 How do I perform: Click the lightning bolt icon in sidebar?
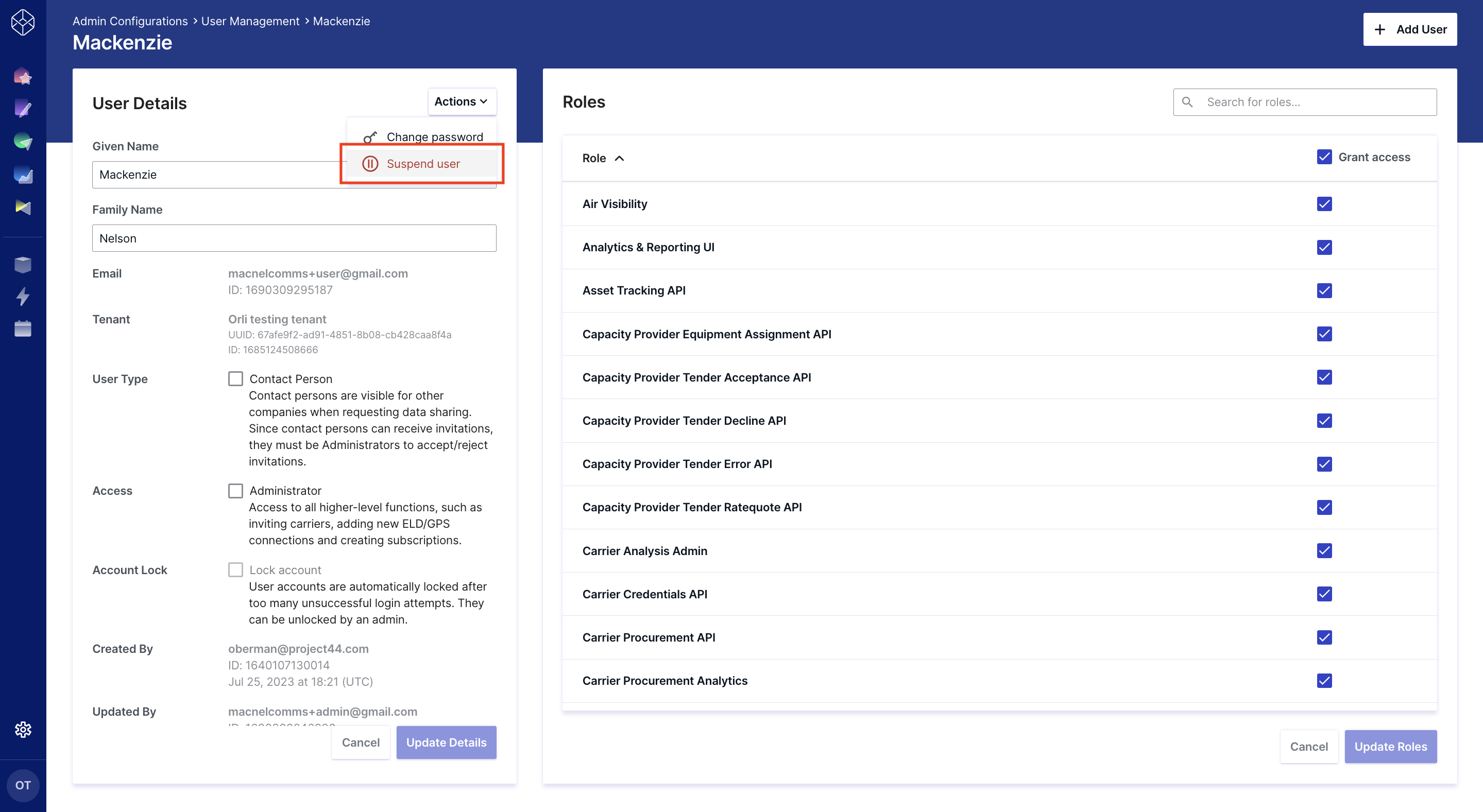click(23, 297)
